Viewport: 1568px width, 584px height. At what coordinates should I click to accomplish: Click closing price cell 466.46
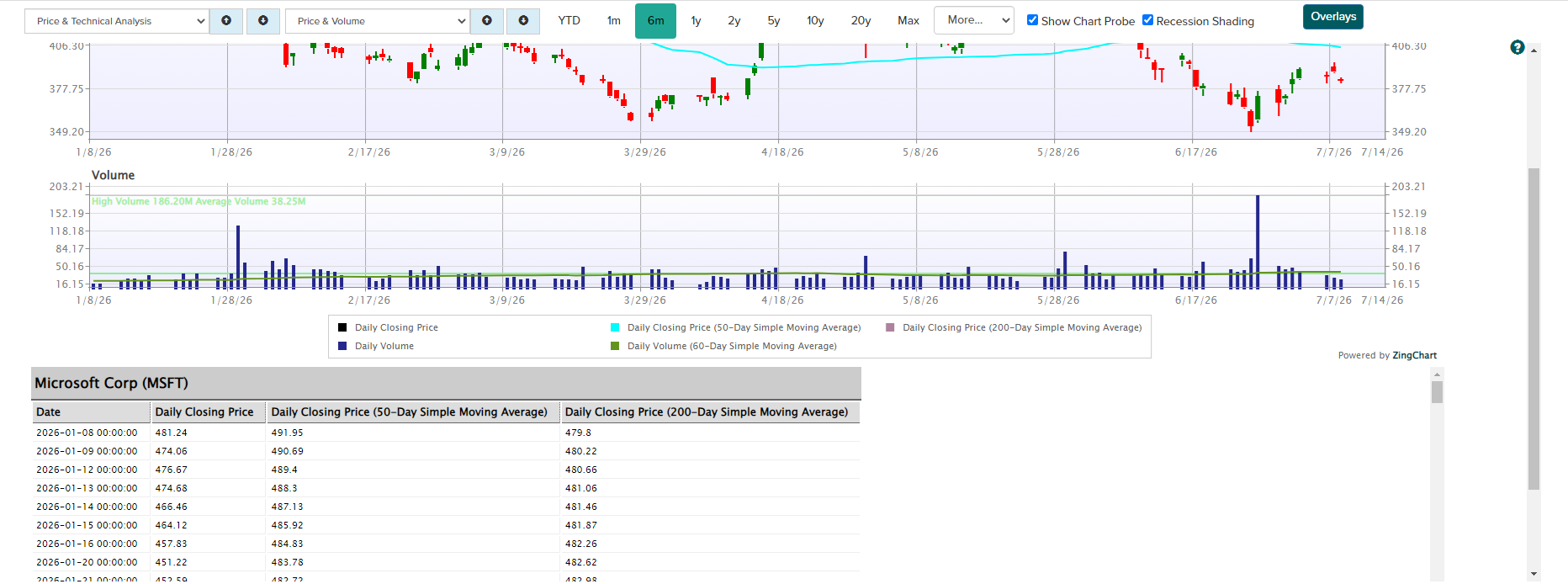click(172, 507)
